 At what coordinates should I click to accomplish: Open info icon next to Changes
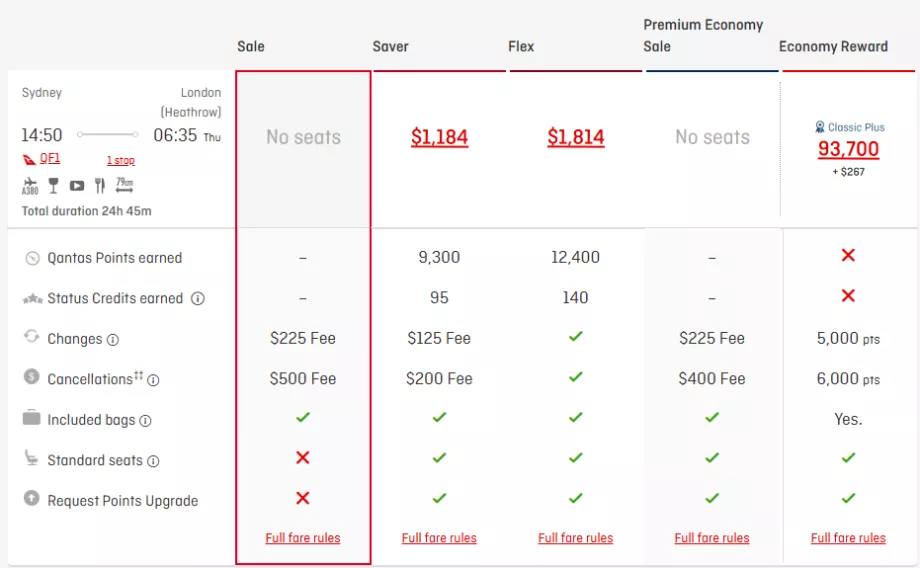(113, 340)
